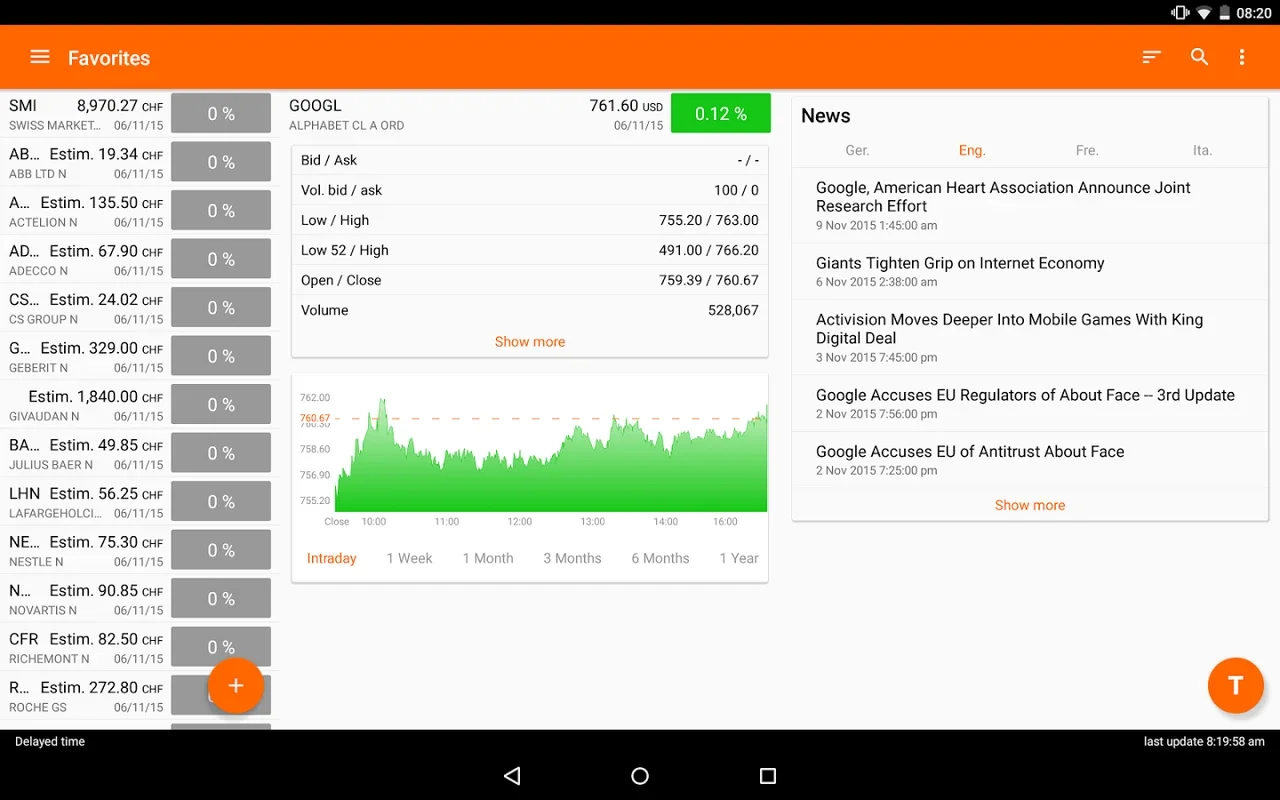Tap Android back navigation button

pos(512,776)
